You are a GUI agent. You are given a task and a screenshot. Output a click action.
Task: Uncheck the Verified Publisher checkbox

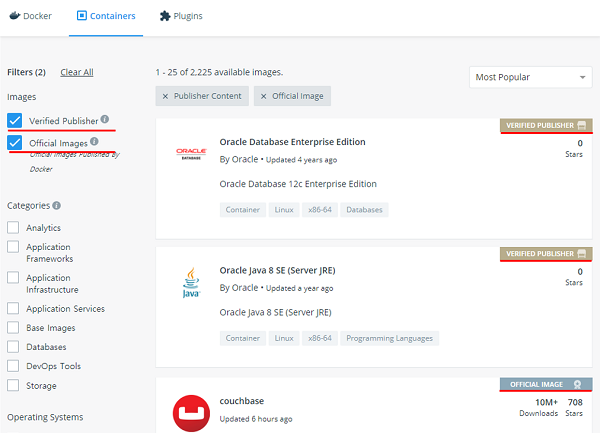pyautogui.click(x=15, y=120)
